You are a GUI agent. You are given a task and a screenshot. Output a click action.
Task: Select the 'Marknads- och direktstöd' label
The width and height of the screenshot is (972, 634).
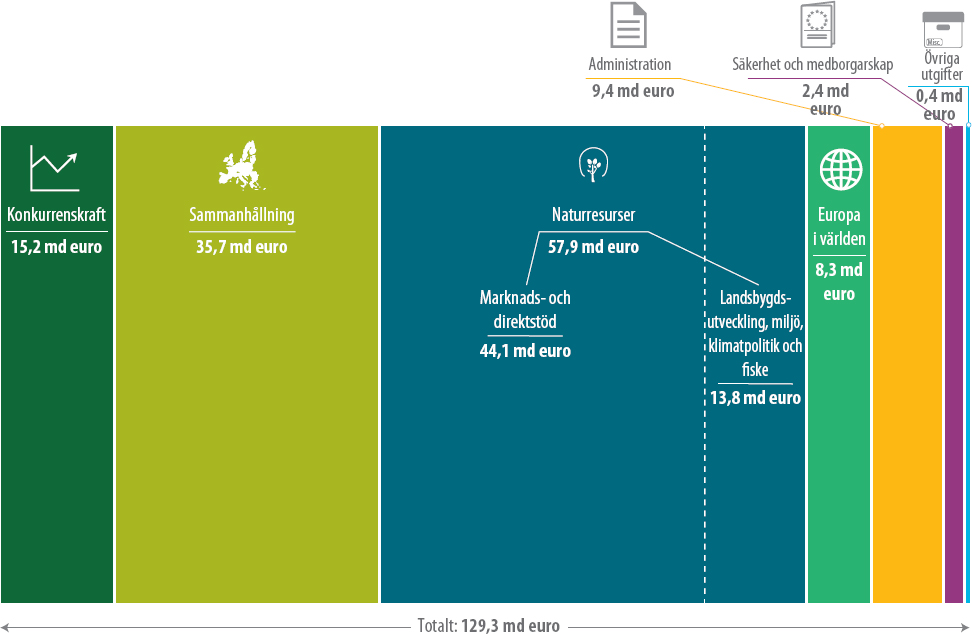525,309
